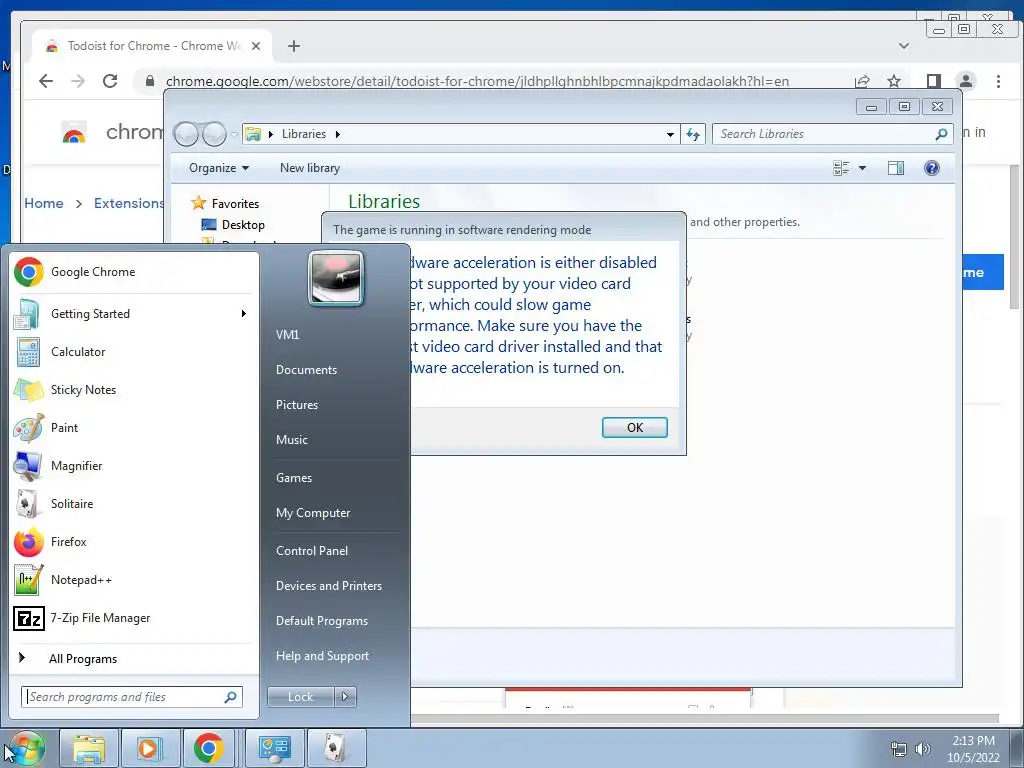Open view options dropdown arrow
Screen dimensions: 1024x768
pos(862,168)
